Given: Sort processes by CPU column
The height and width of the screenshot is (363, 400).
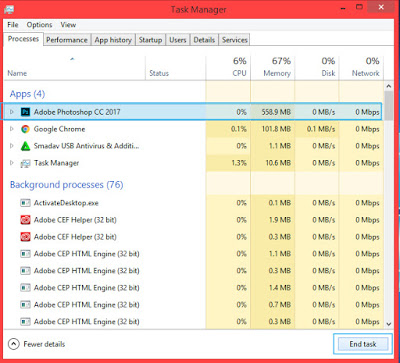Looking at the screenshot, I should (228, 68).
